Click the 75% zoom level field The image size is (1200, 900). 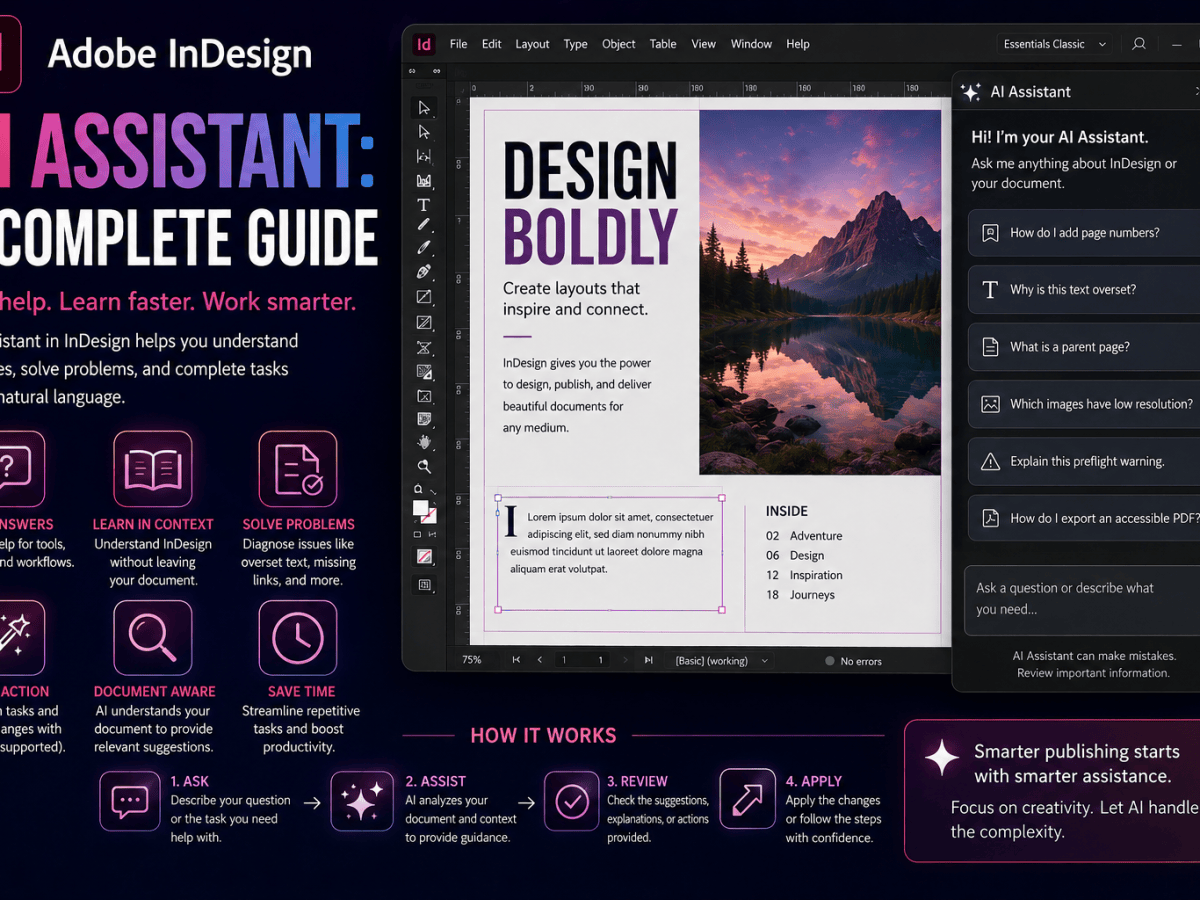coord(472,660)
